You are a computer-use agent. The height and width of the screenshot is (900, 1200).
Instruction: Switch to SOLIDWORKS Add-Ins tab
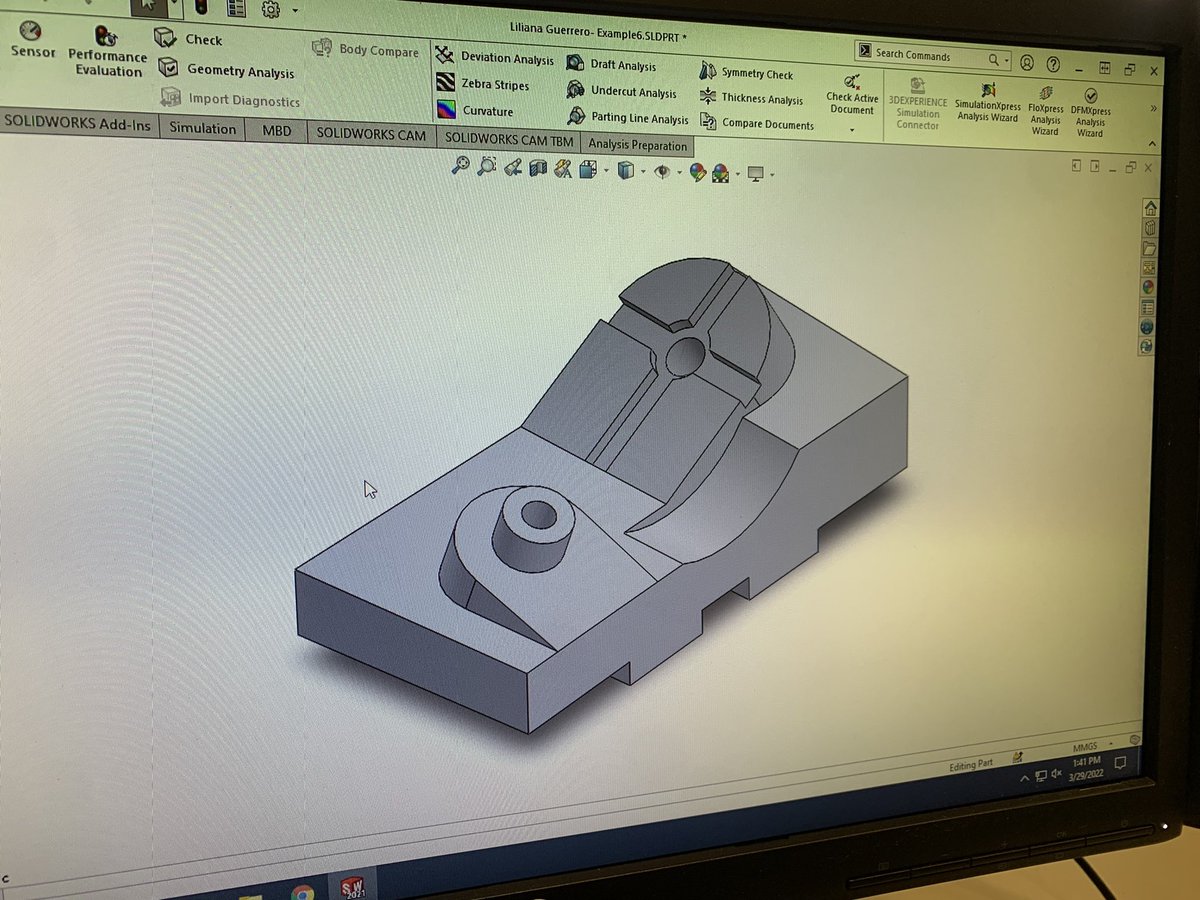pos(77,122)
